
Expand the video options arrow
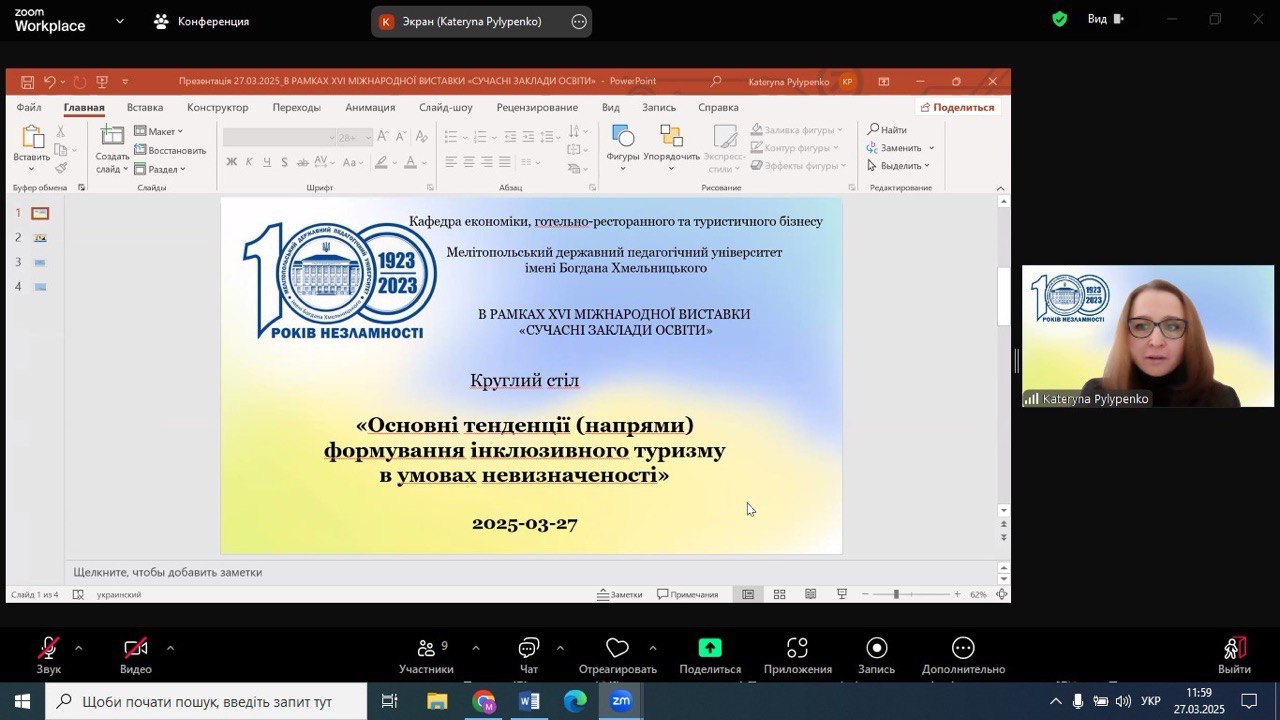(x=170, y=648)
